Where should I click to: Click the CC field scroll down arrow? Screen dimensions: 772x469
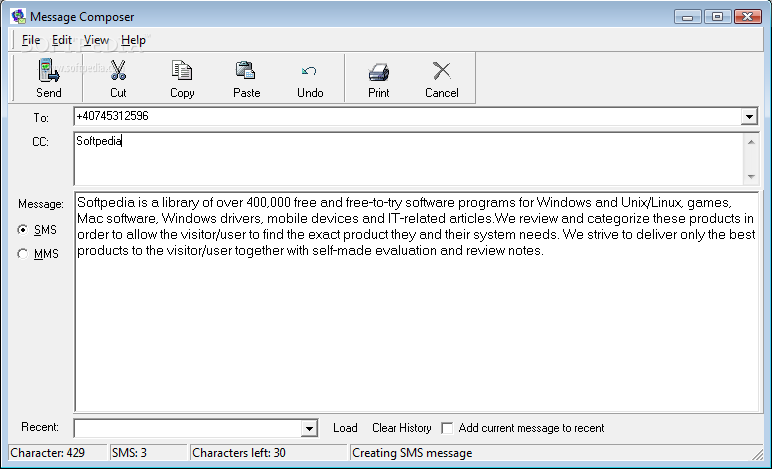[x=751, y=176]
